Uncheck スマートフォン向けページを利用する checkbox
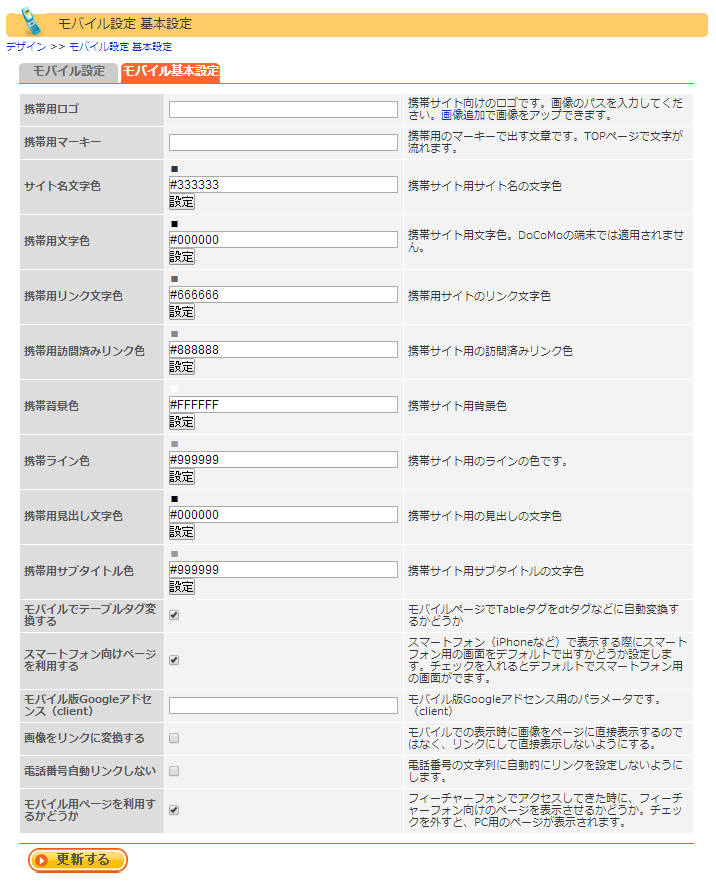Image resolution: width=716 pixels, height=884 pixels. pyautogui.click(x=174, y=660)
